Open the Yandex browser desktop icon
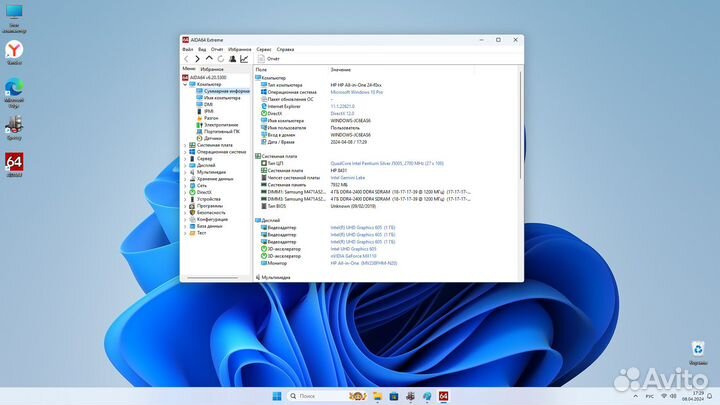The width and height of the screenshot is (720, 405). 14,52
